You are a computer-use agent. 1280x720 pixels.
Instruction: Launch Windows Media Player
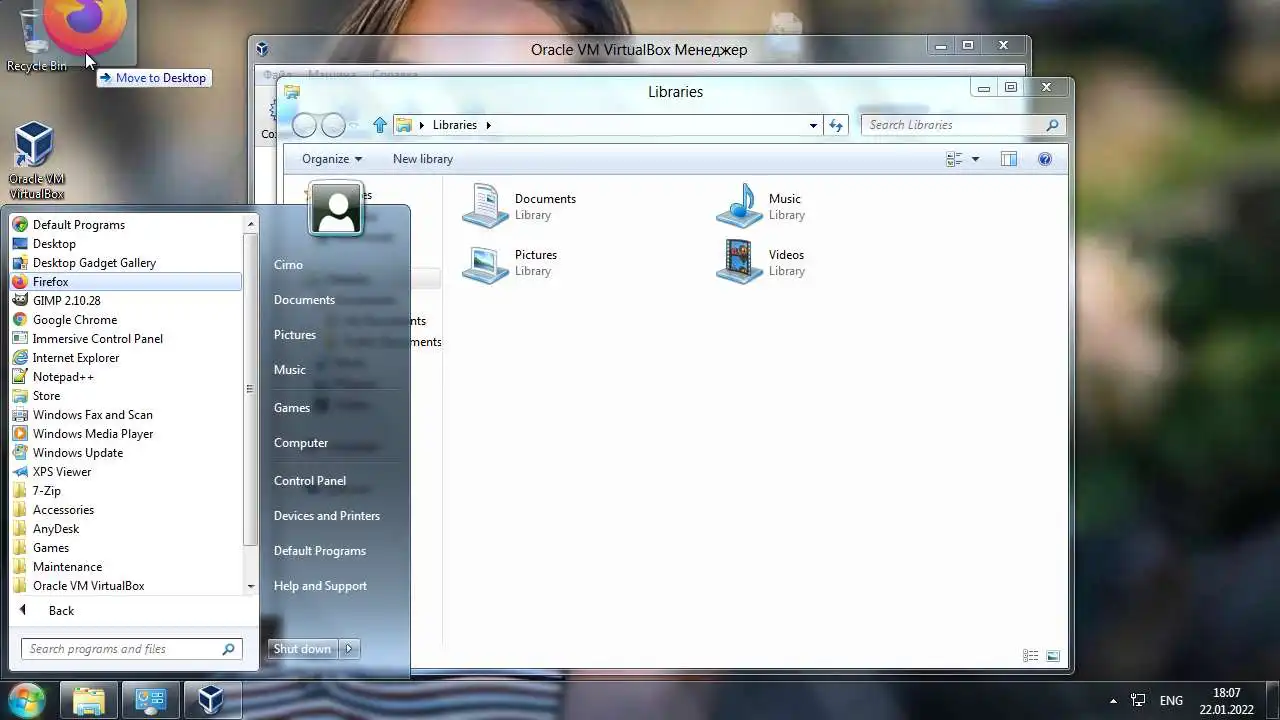click(x=126, y=434)
